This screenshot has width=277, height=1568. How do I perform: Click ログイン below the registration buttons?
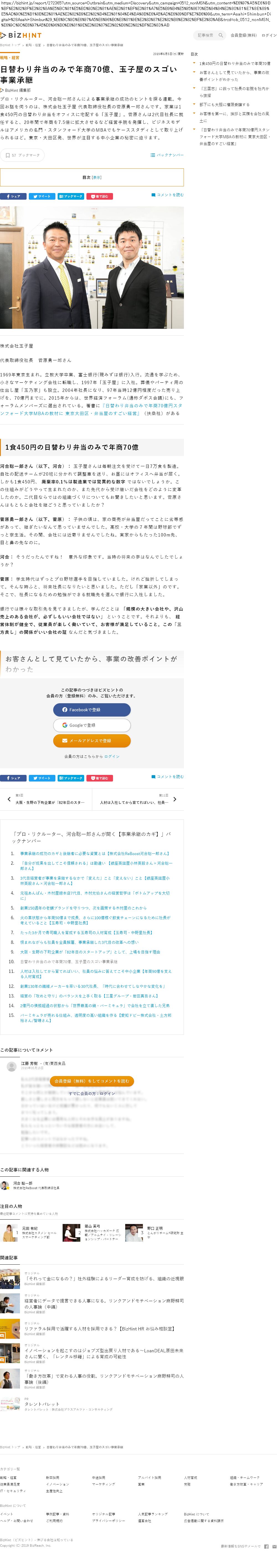(112, 757)
